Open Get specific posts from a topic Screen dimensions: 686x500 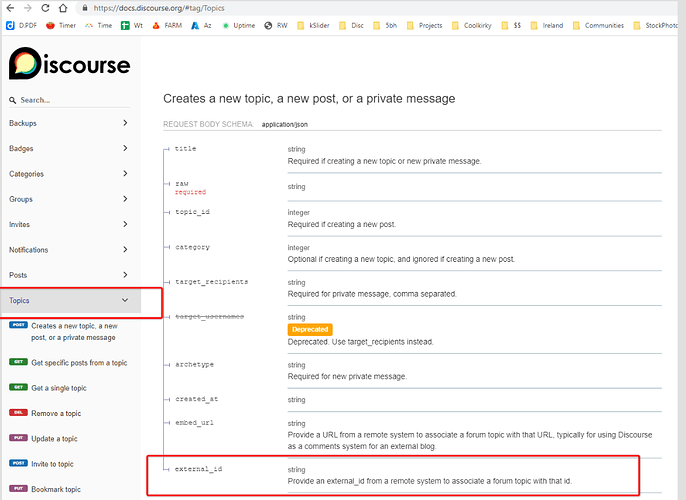[68, 363]
